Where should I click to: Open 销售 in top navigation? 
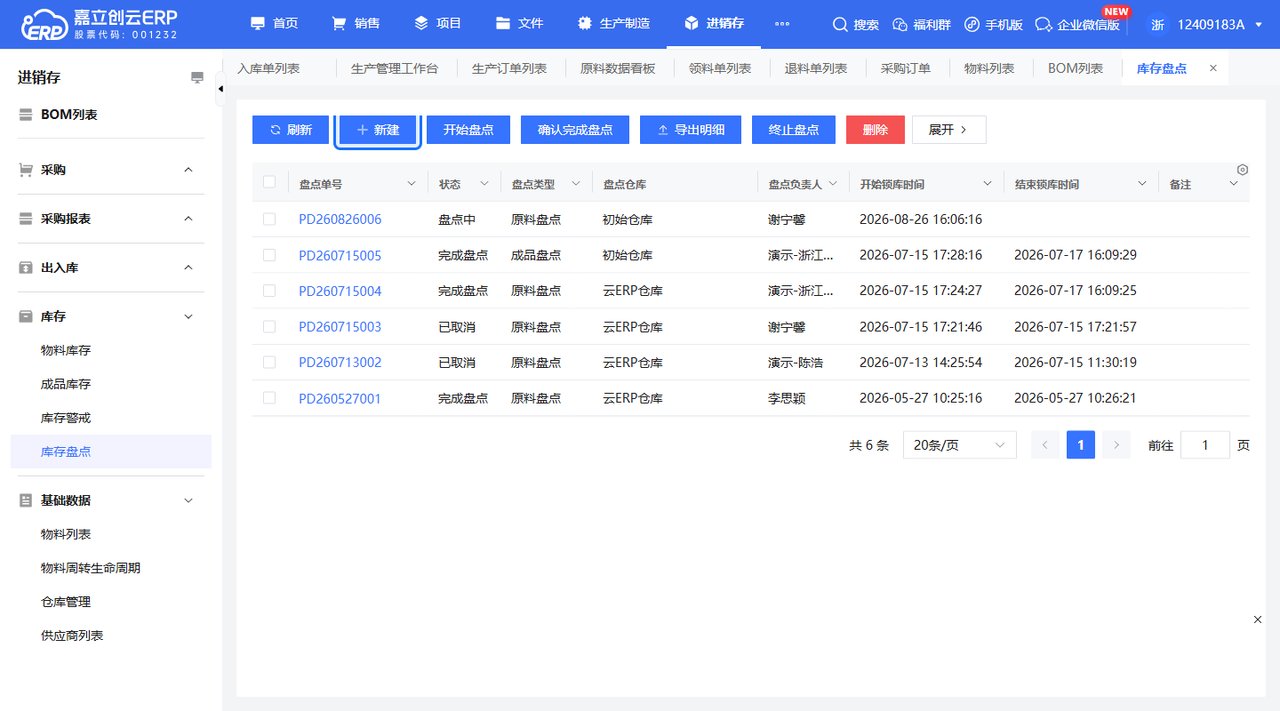355,24
